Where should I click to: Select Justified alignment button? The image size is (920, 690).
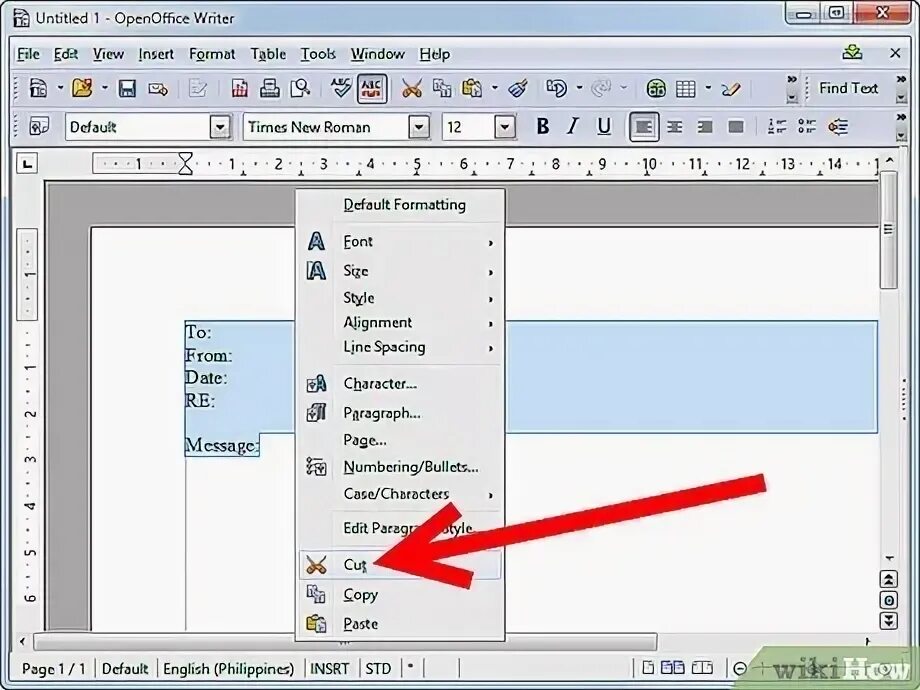736,127
